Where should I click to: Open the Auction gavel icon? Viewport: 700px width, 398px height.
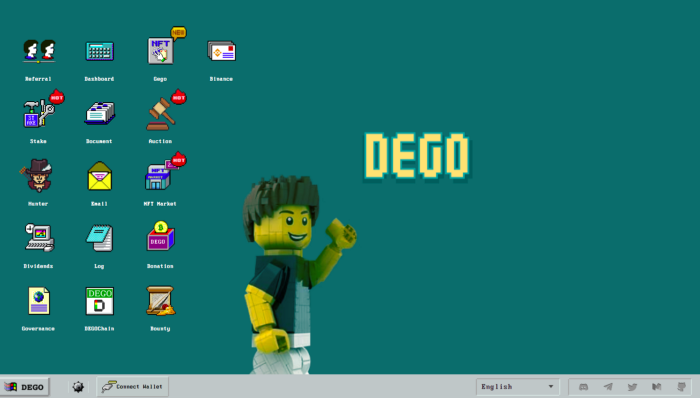[161, 114]
